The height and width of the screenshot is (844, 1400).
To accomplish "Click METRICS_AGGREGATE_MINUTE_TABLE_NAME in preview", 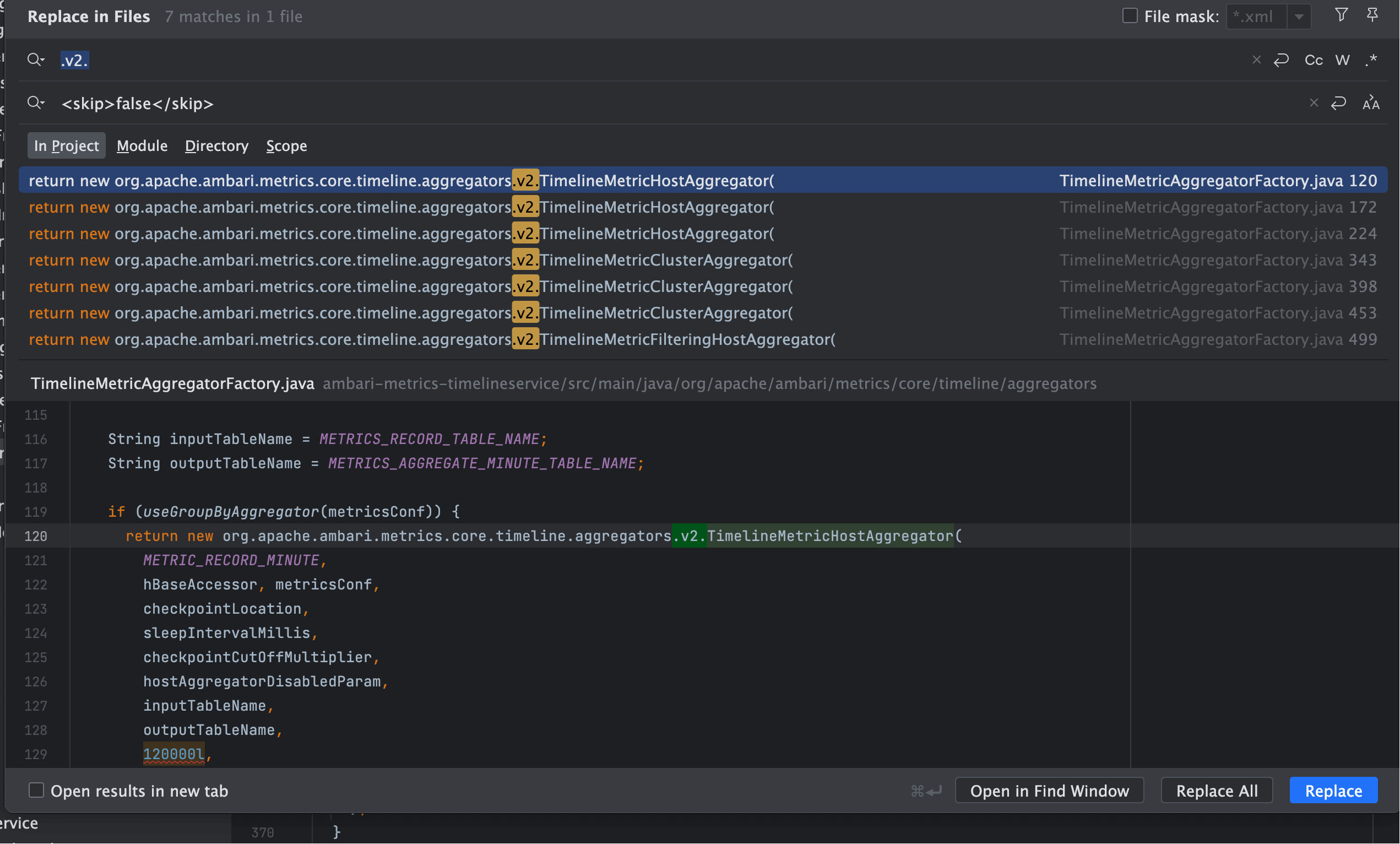I will pos(482,463).
